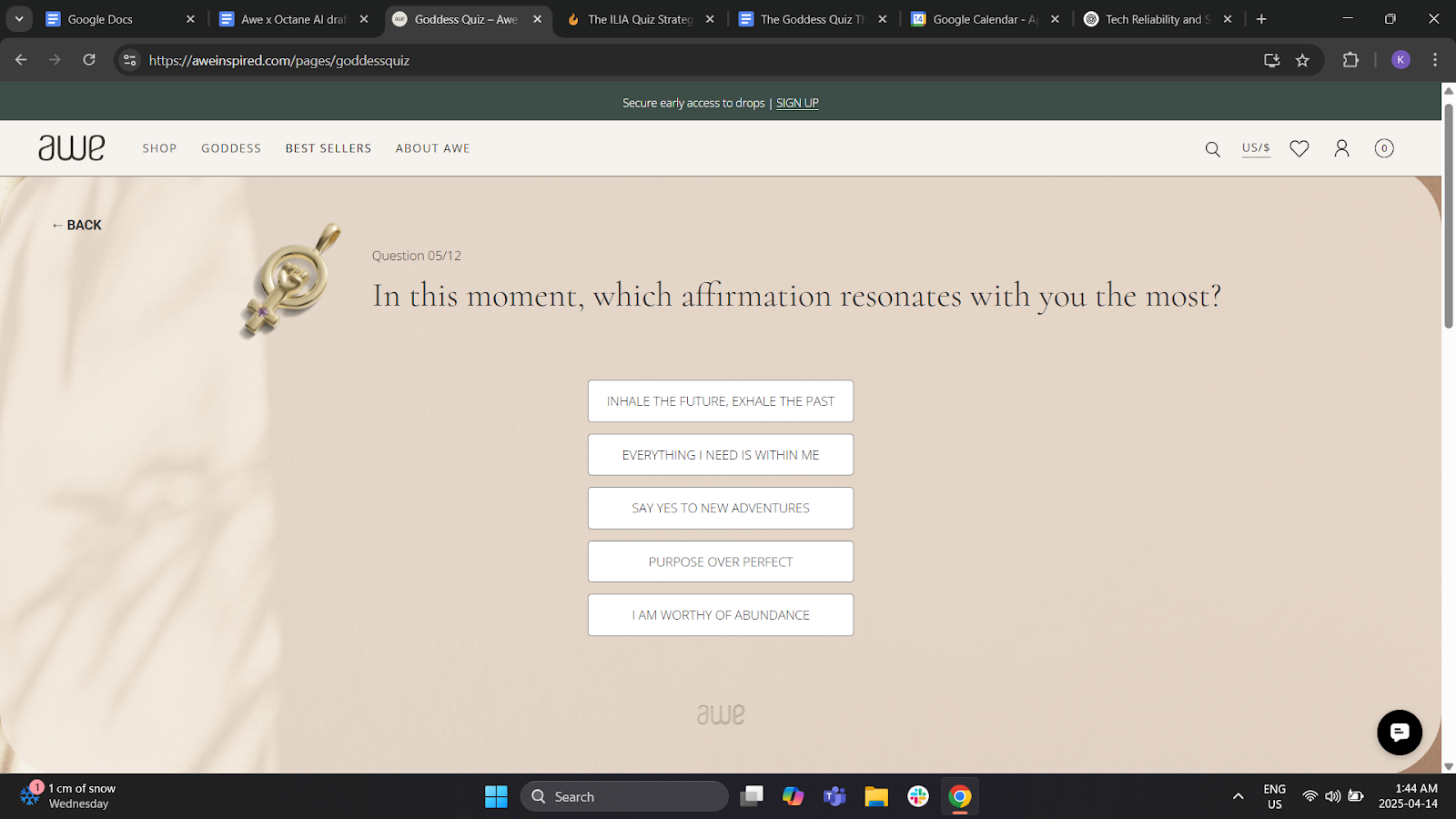Follow the SIGN UP link in banner

click(x=797, y=103)
